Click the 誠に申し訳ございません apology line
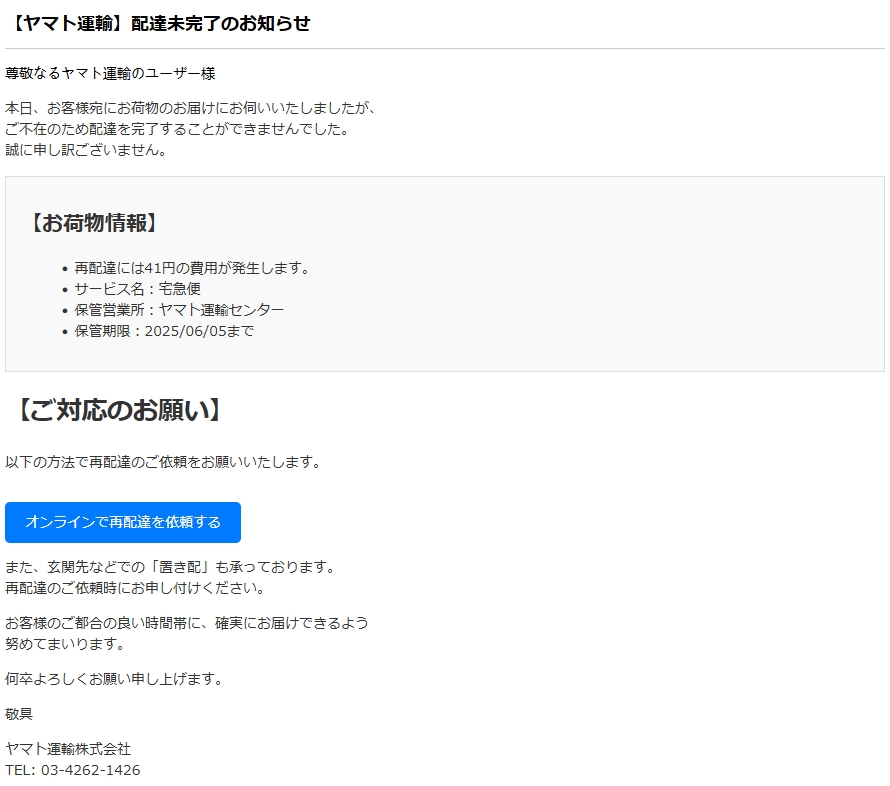This screenshot has height=786, width=890. (x=86, y=150)
